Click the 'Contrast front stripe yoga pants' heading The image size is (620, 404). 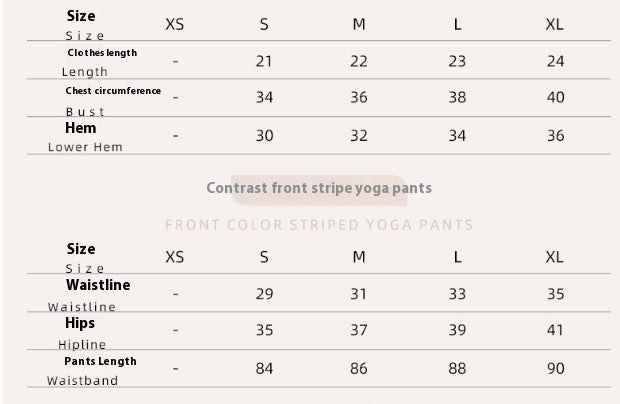coord(318,187)
